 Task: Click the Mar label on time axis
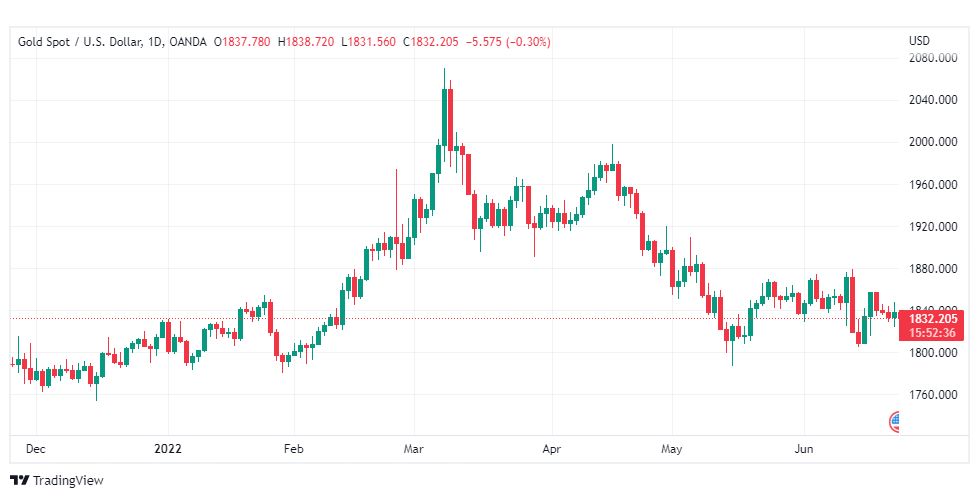413,449
